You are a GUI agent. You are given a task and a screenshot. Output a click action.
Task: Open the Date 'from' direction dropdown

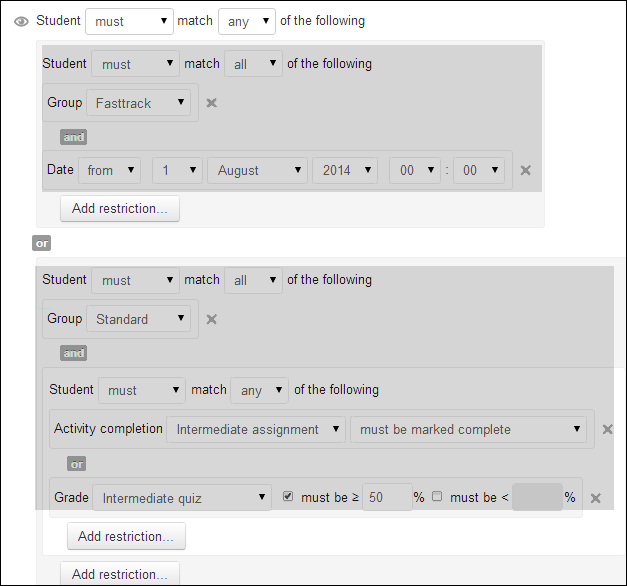(x=109, y=170)
